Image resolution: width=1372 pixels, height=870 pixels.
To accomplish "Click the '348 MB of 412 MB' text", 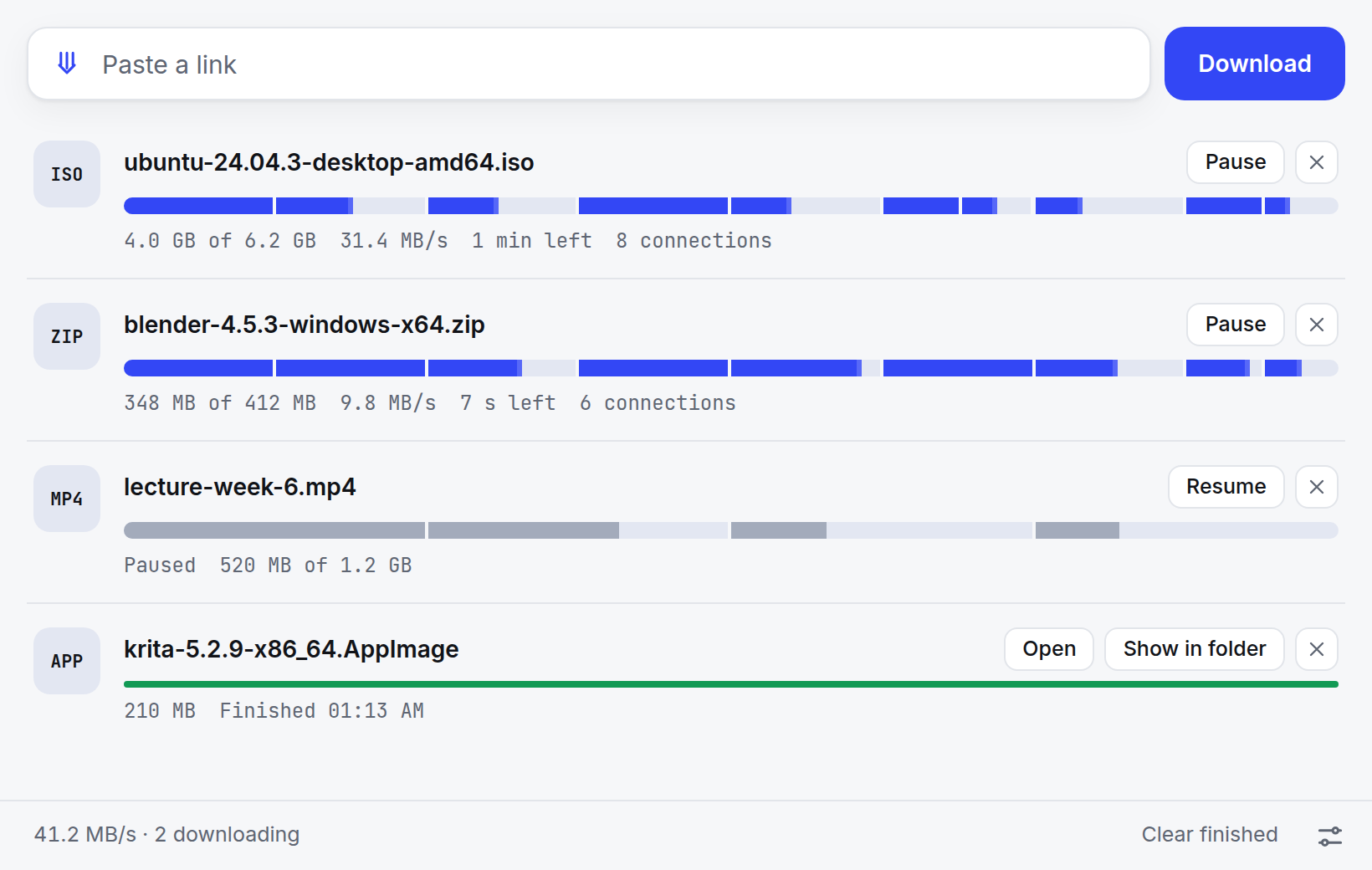I will coord(220,403).
